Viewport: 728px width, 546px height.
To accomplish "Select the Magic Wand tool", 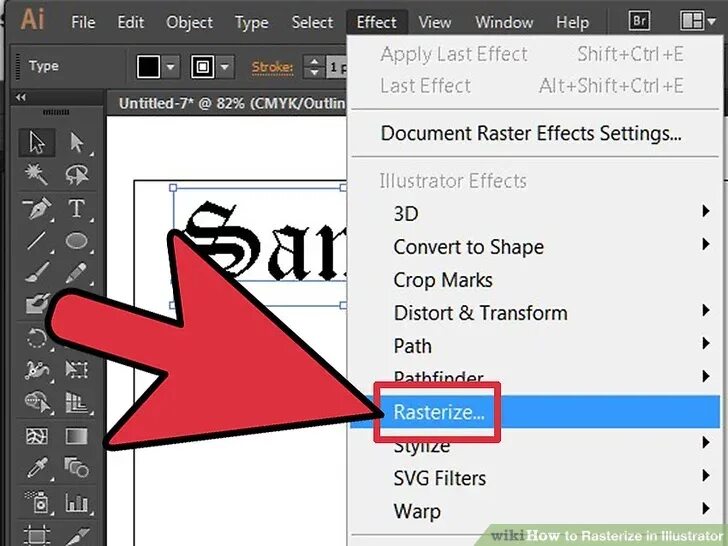I will click(x=37, y=175).
